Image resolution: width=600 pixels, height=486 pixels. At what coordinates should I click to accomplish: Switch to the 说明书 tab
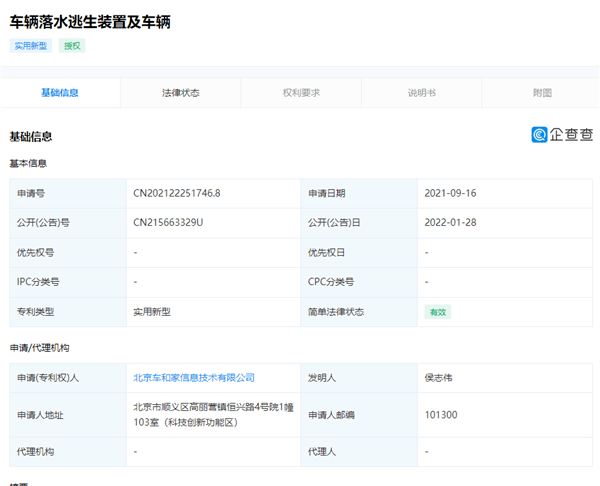coord(421,93)
